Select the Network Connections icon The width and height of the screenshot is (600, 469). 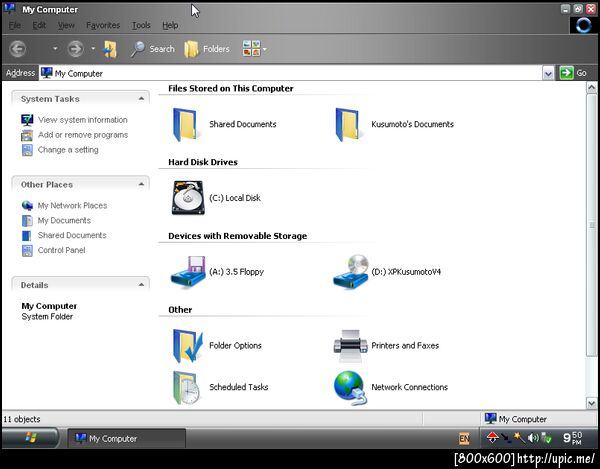pyautogui.click(x=350, y=388)
